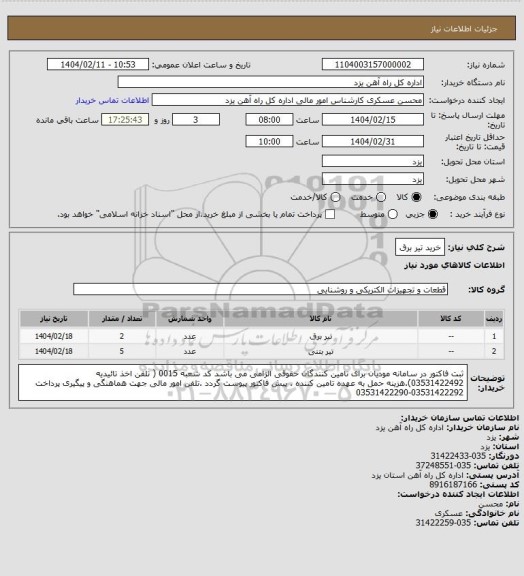Click the quantity cell showing 2
The image size is (524, 576).
[122, 336]
